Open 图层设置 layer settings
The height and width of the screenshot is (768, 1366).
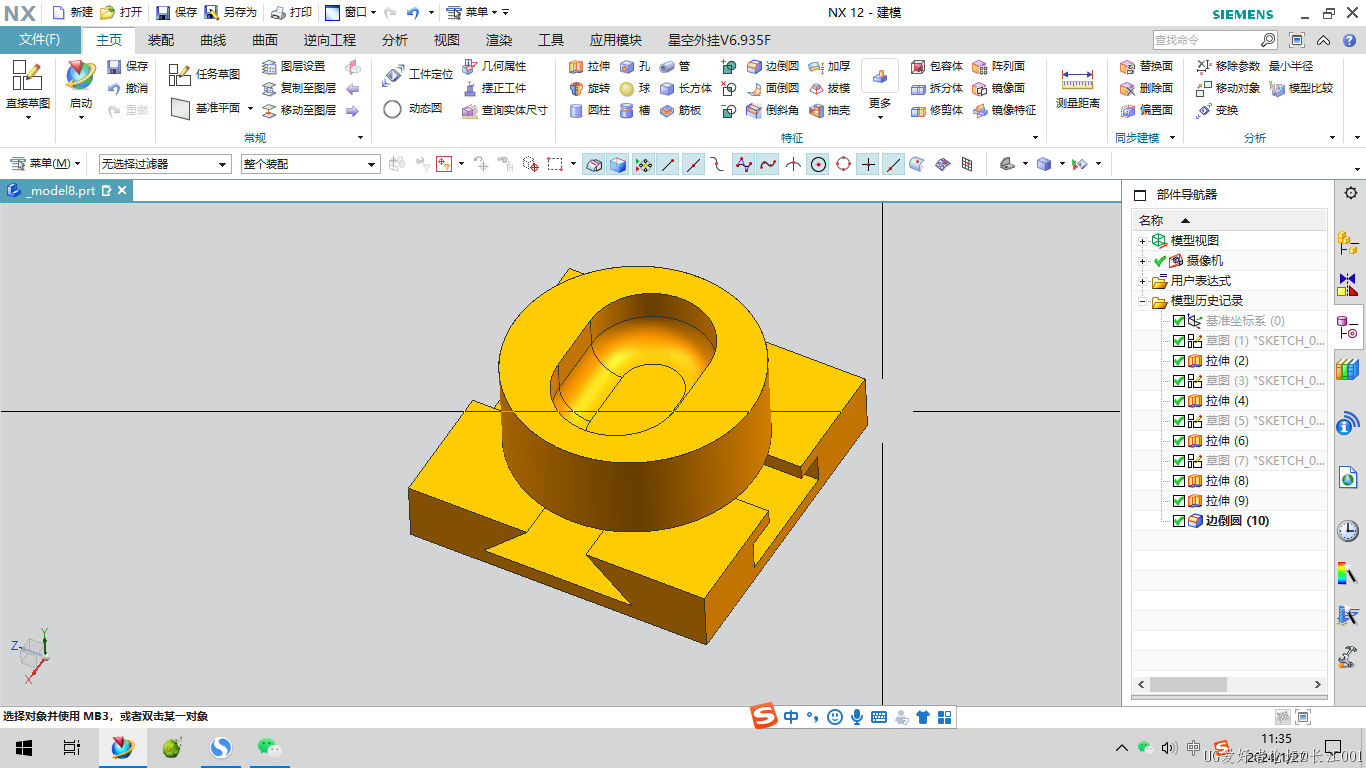pyautogui.click(x=293, y=66)
